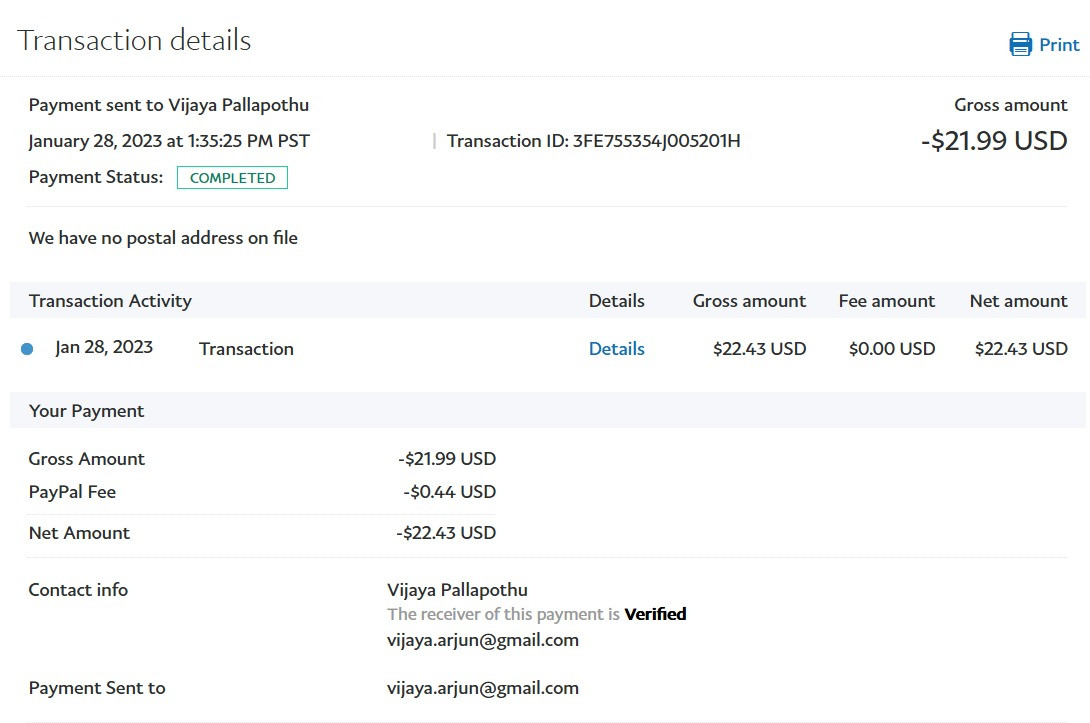The width and height of the screenshot is (1090, 723).
Task: Click the COMPLETED payment status badge
Action: click(x=232, y=178)
